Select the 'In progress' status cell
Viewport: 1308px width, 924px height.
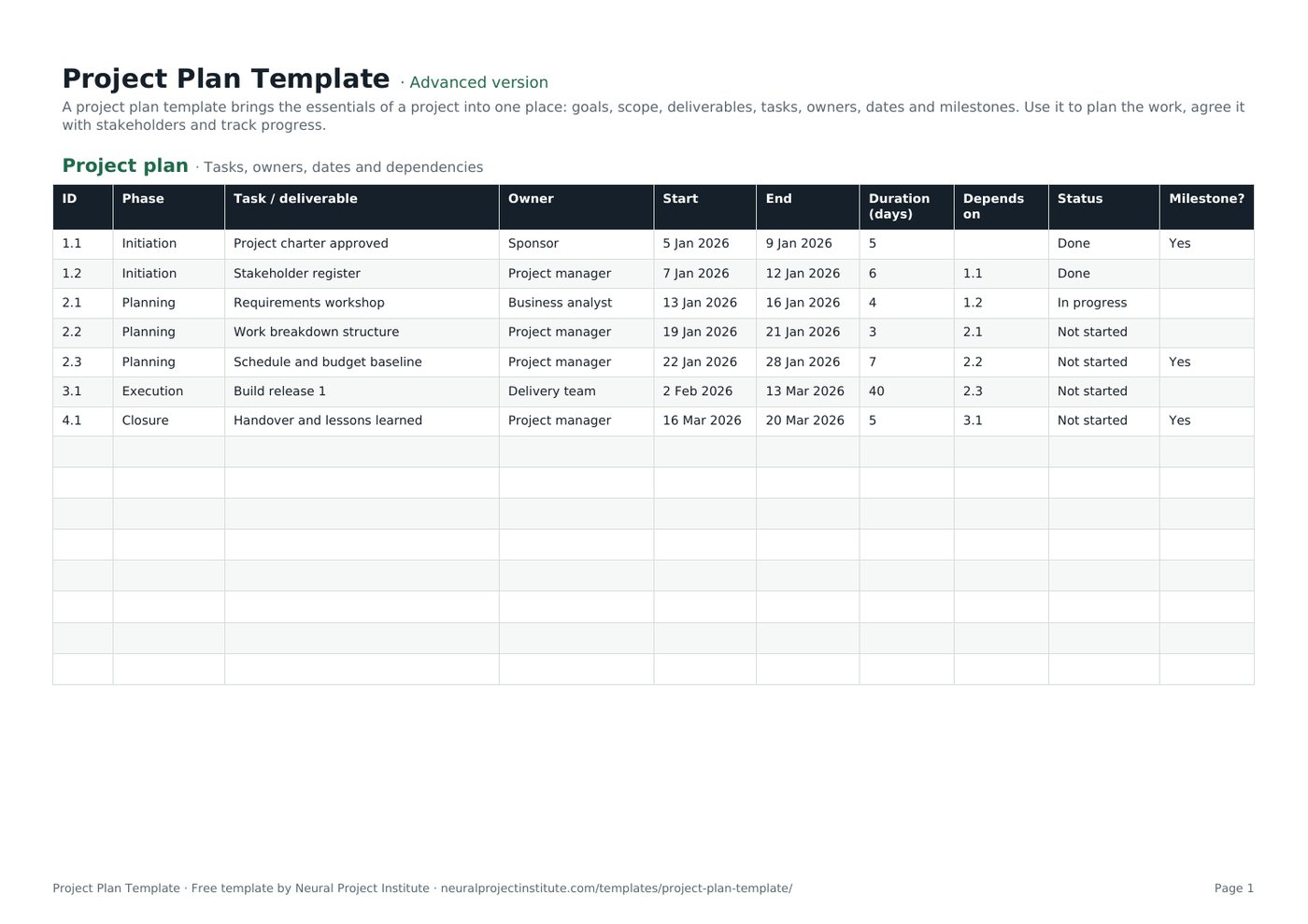click(x=1103, y=303)
